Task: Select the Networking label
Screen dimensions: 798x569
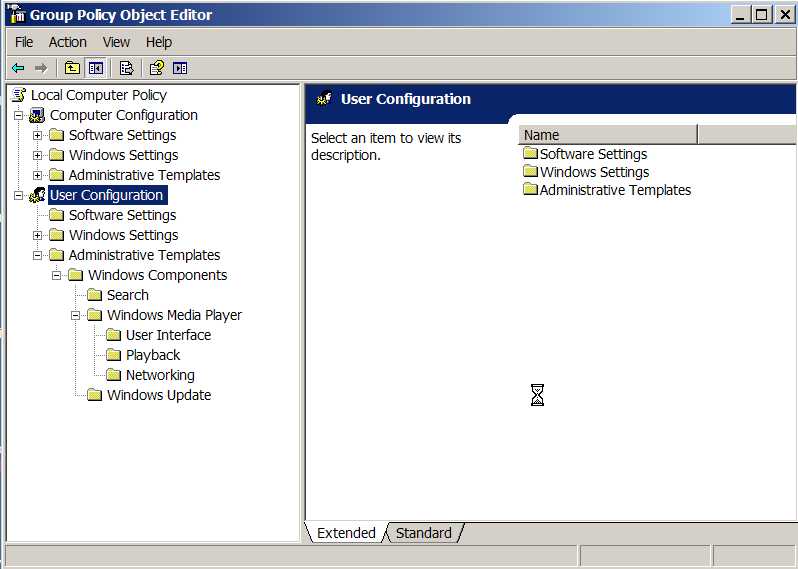Action: coord(160,375)
